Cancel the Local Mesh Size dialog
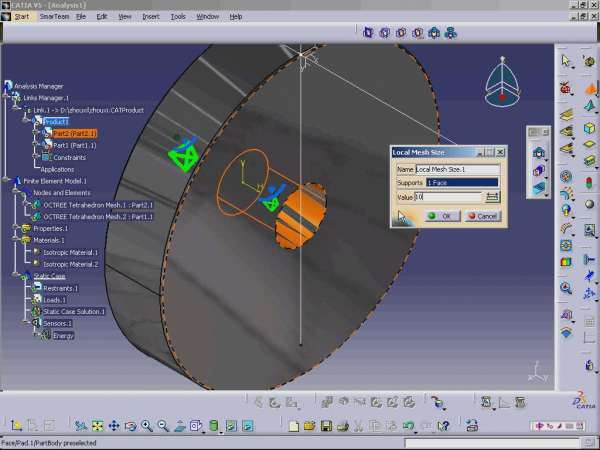 pos(483,216)
